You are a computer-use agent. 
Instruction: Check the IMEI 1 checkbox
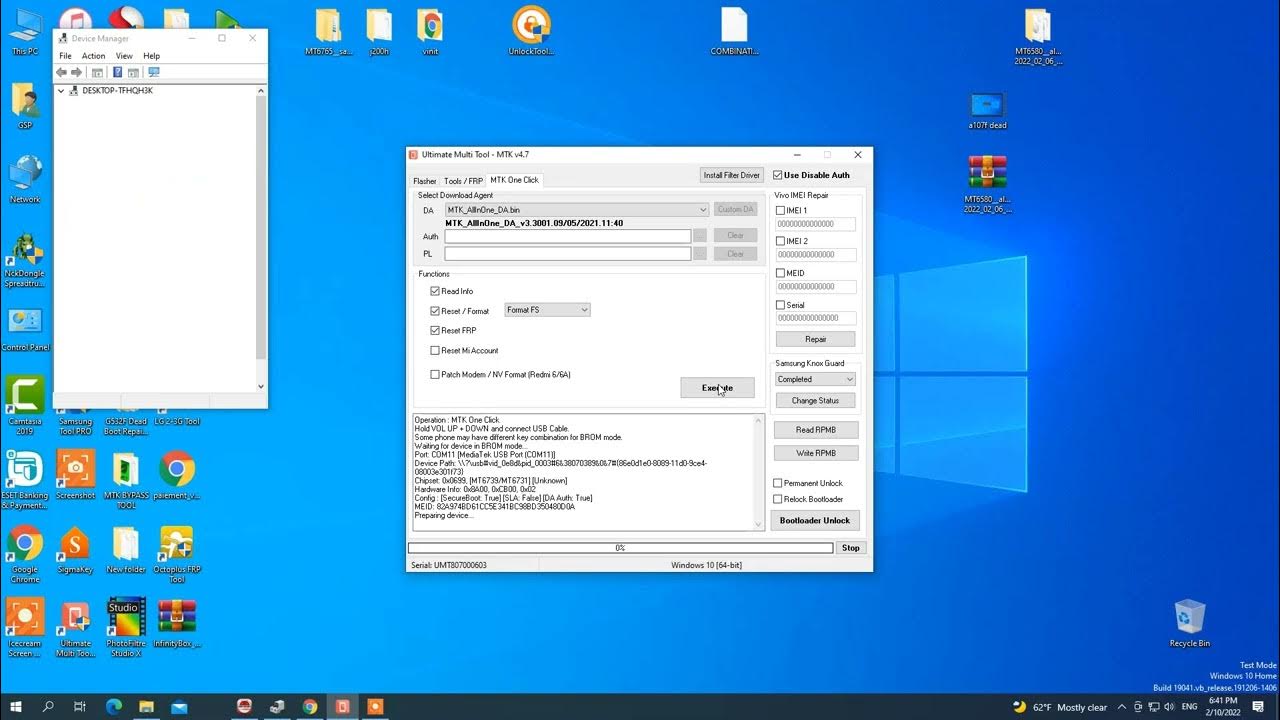[780, 210]
